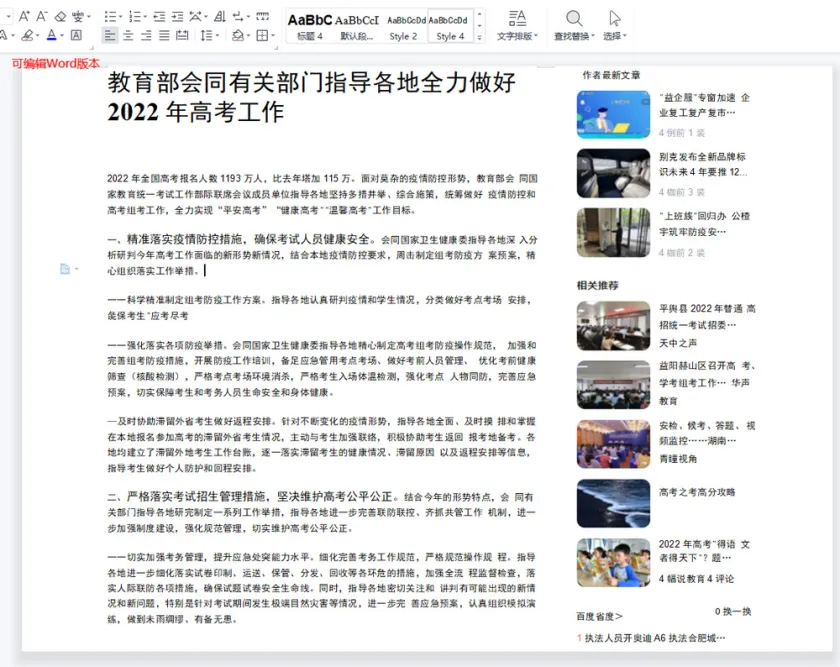Open 查找替换 (Find and Replace)
Screen dimensions: 840x667
click(571, 24)
